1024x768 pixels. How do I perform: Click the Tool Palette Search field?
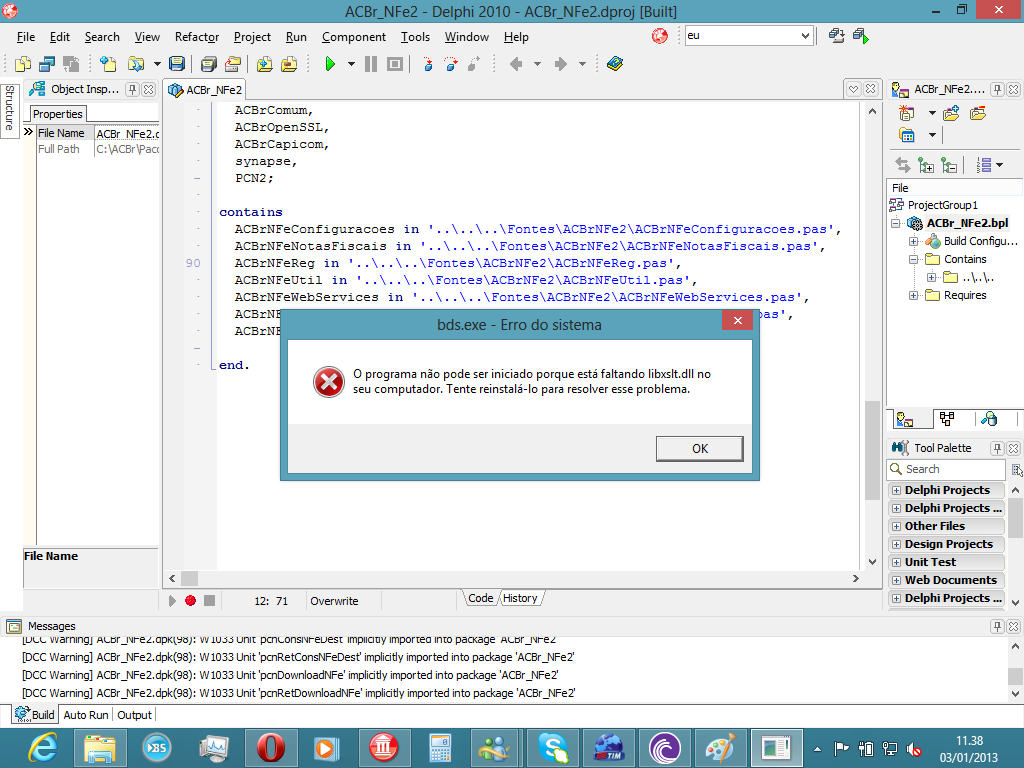coord(947,469)
